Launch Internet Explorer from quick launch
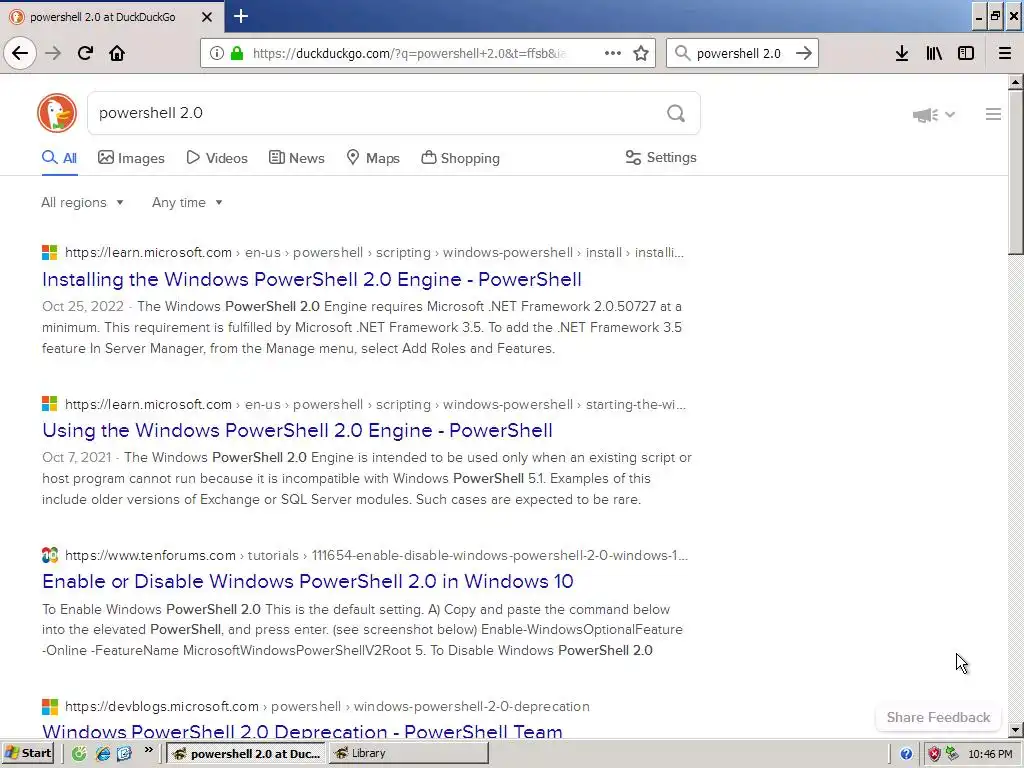Image resolution: width=1024 pixels, height=768 pixels. (103, 754)
